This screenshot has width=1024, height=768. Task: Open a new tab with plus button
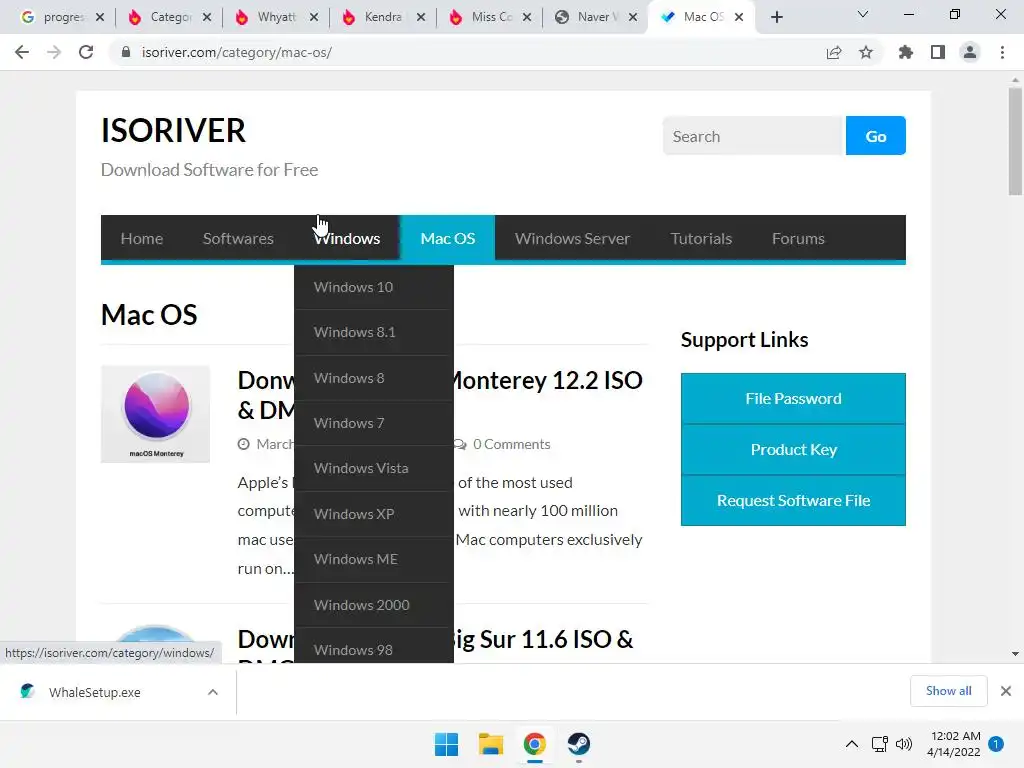pyautogui.click(x=776, y=17)
